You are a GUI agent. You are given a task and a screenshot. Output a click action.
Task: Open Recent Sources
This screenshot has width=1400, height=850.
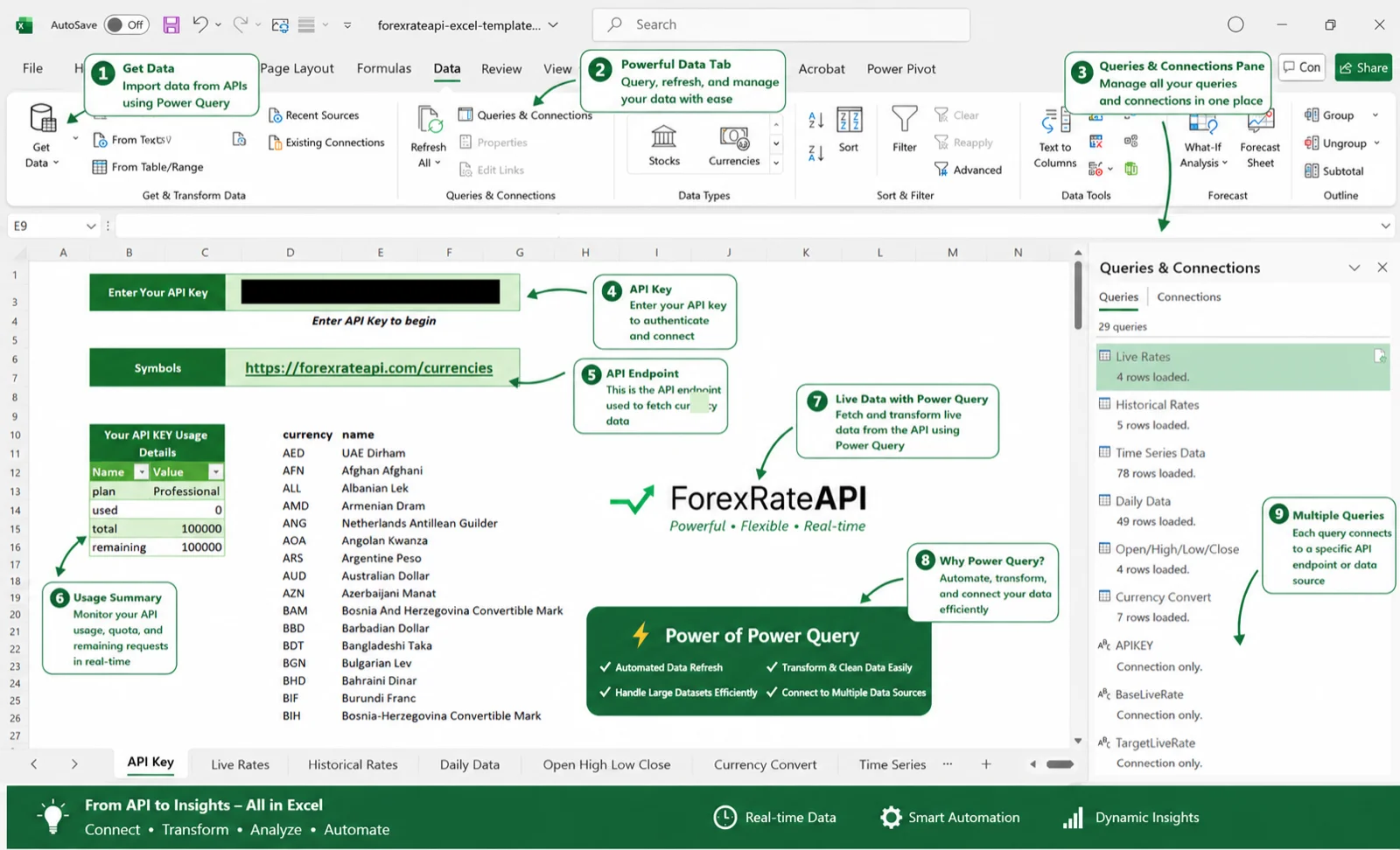coord(313,115)
